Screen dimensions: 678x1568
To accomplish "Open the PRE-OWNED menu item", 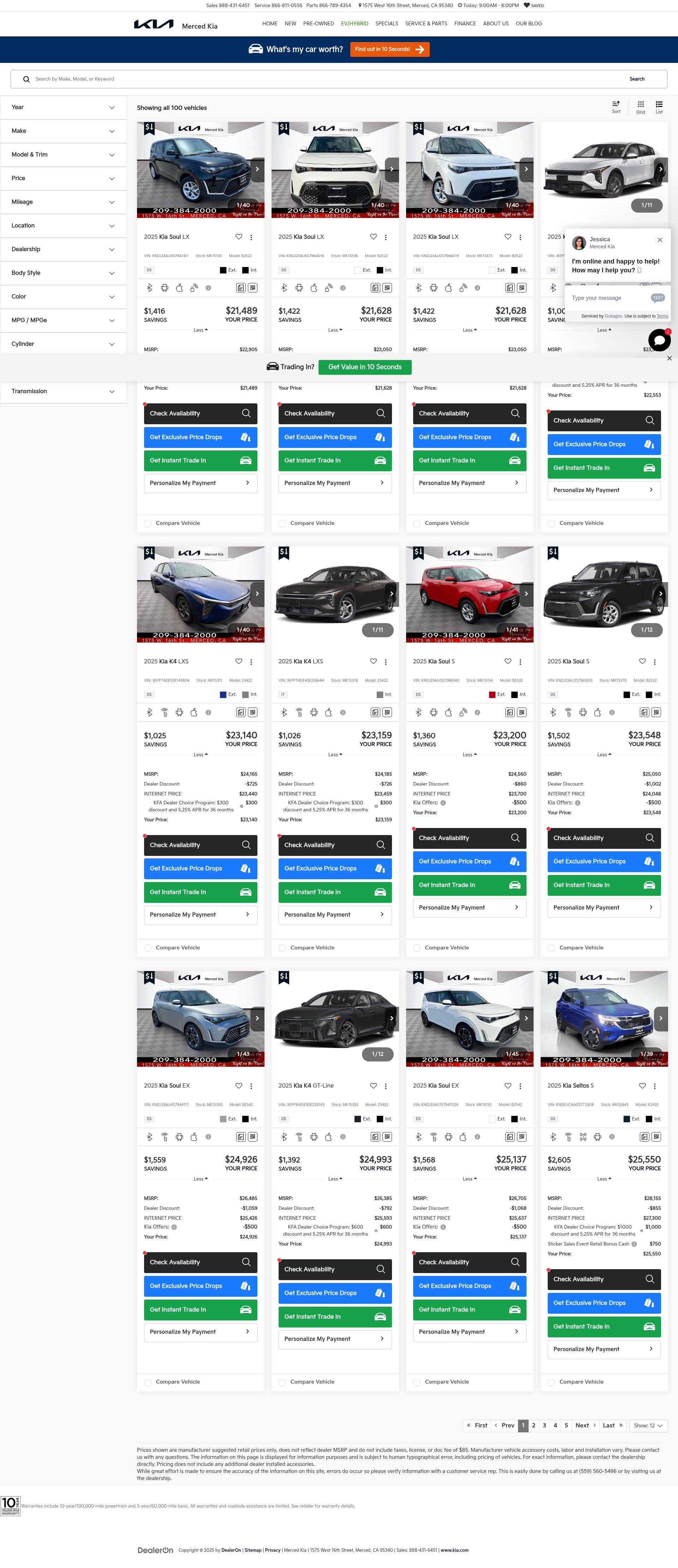I will pos(318,24).
